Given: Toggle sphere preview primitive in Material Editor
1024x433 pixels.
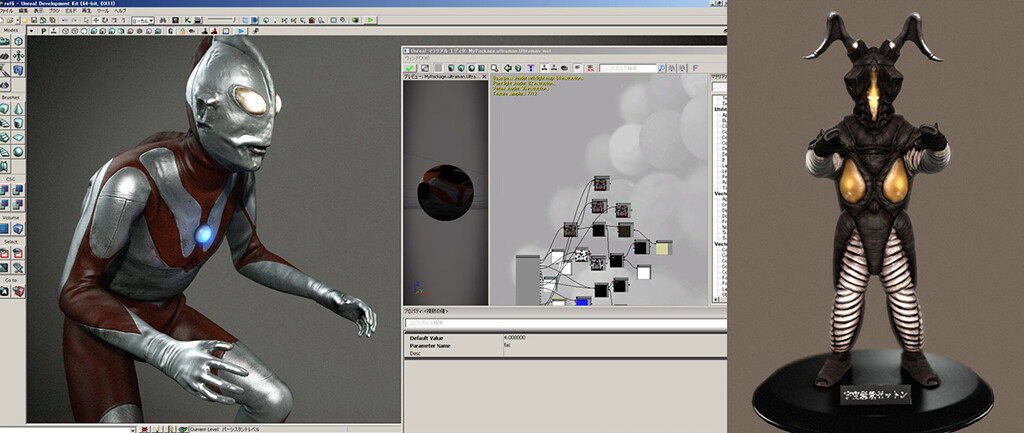Looking at the screenshot, I should (472, 67).
